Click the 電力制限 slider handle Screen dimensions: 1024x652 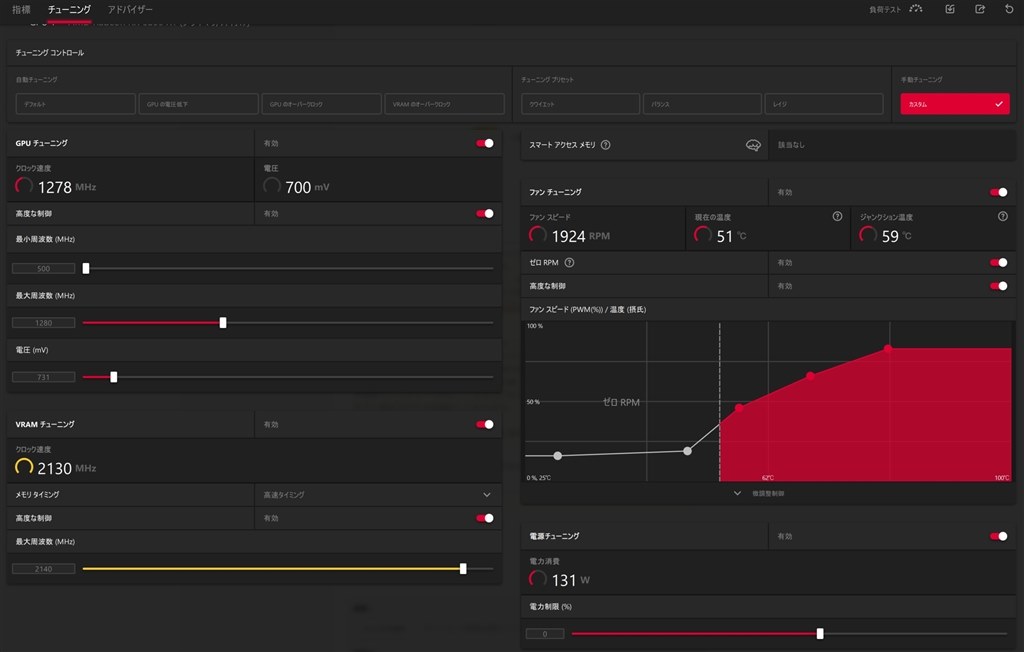(x=820, y=633)
